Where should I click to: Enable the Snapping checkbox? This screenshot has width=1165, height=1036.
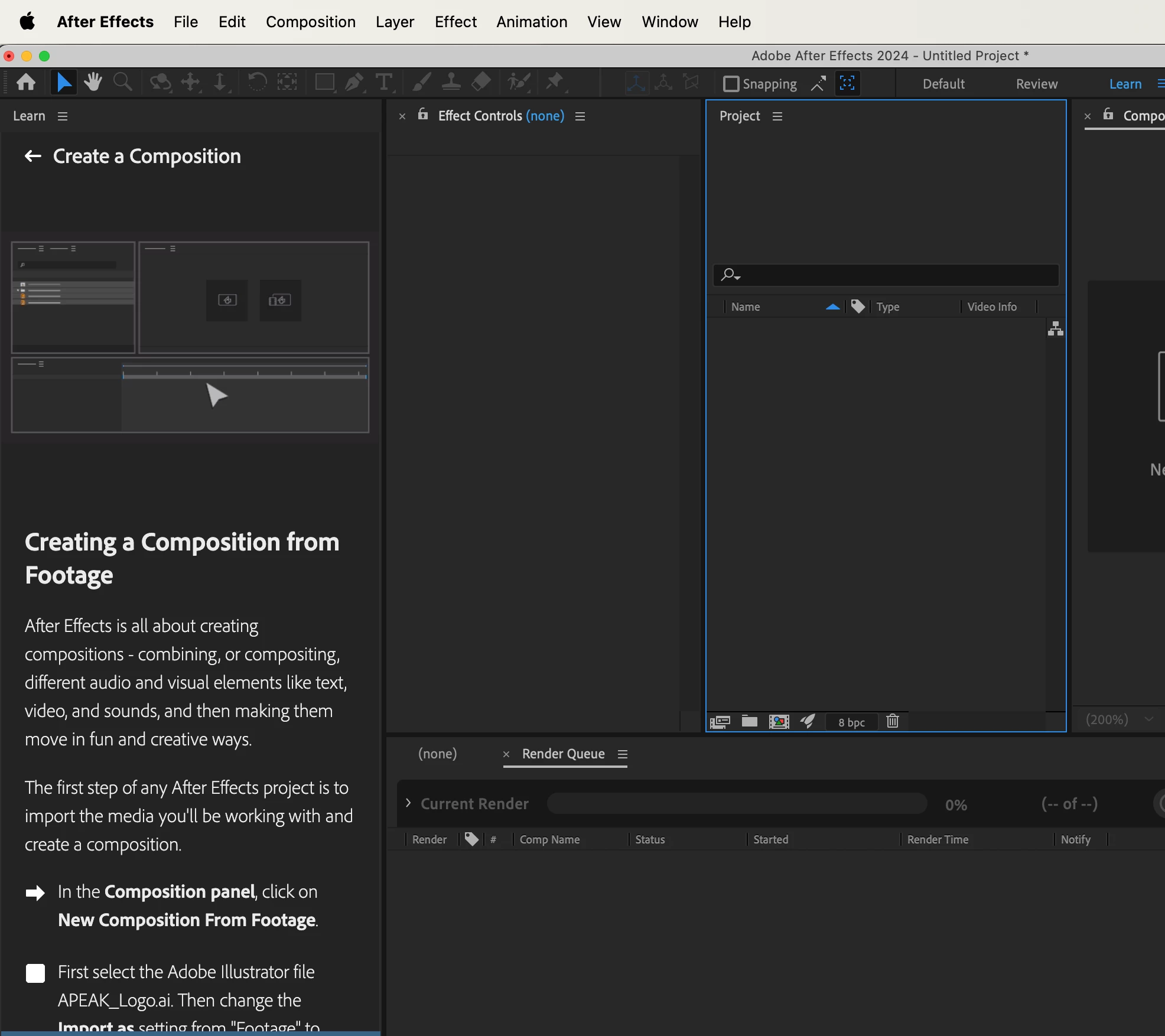tap(731, 84)
